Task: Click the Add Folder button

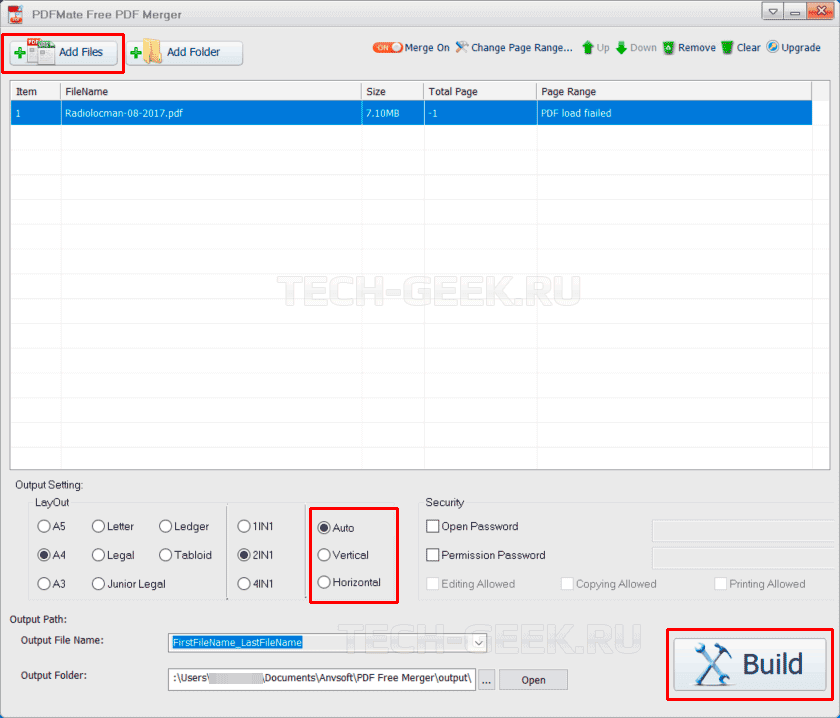Action: pos(184,53)
